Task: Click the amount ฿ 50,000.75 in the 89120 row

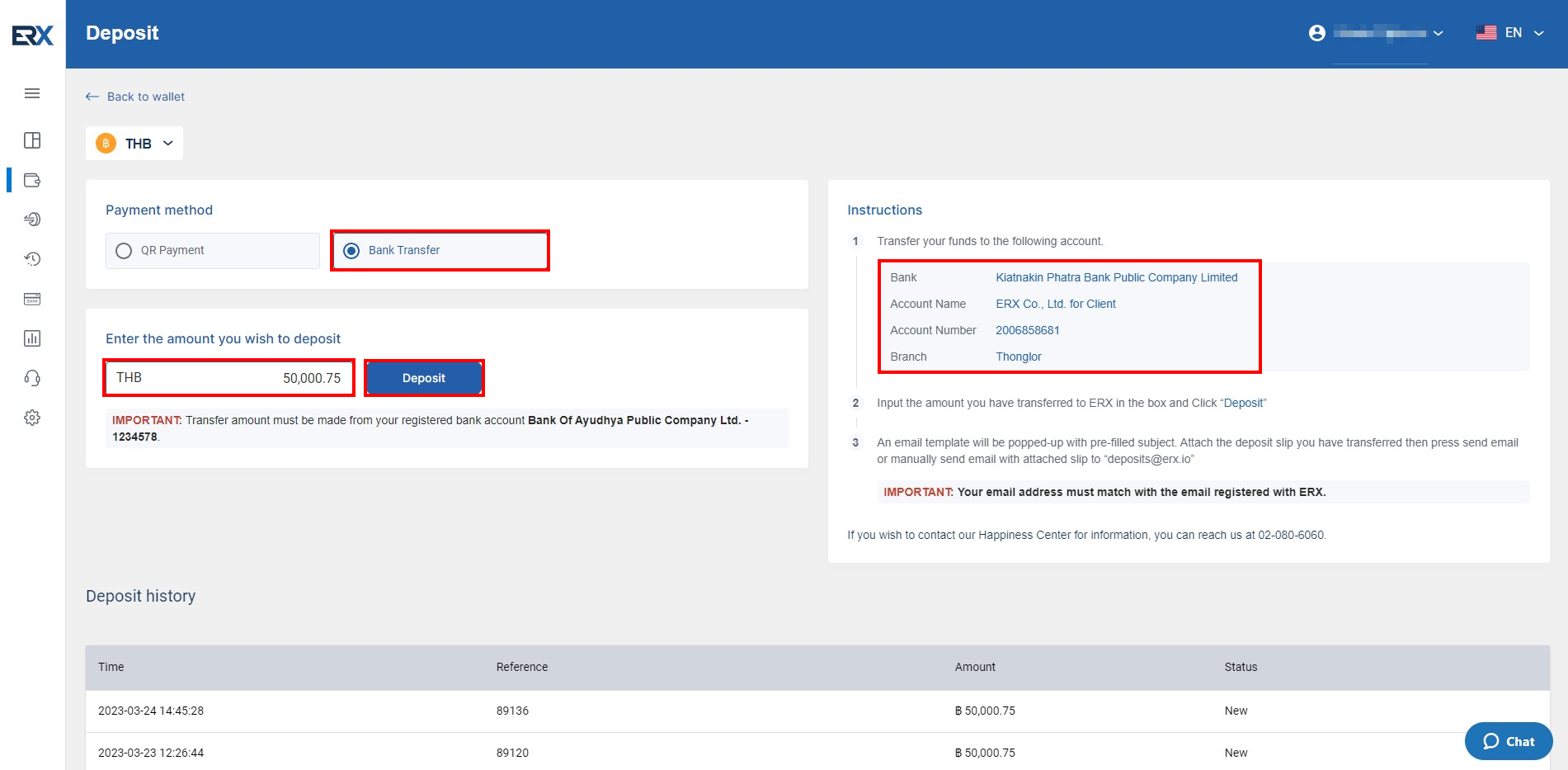Action: pos(986,753)
